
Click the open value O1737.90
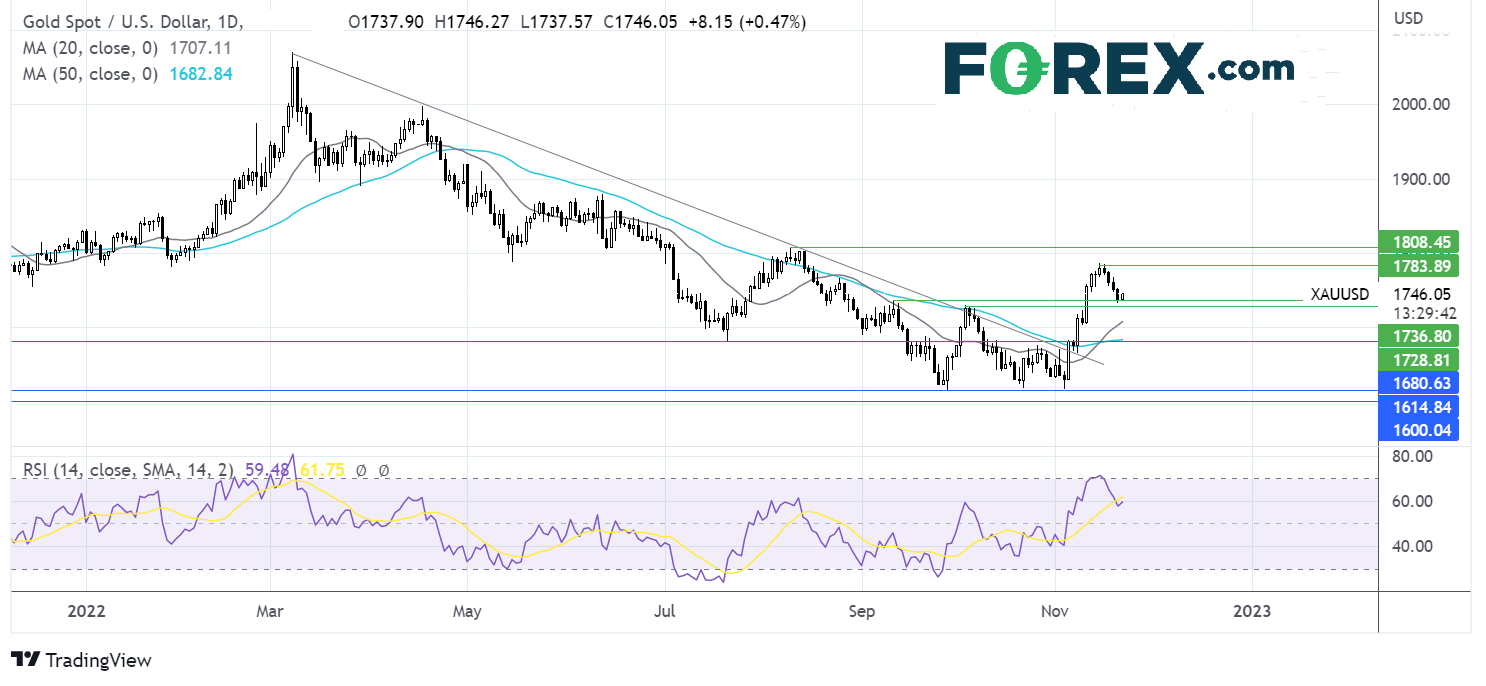click(x=385, y=21)
